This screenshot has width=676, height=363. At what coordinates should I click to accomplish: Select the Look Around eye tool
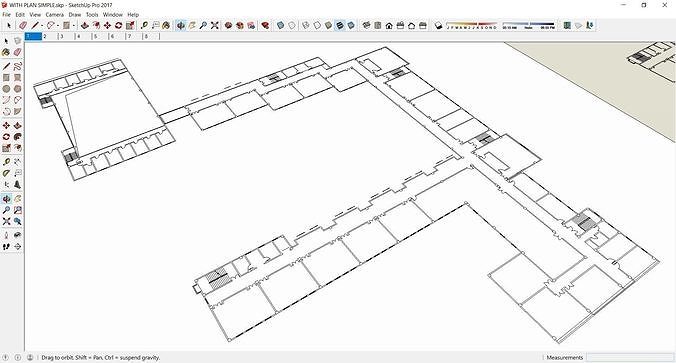(x=17, y=235)
